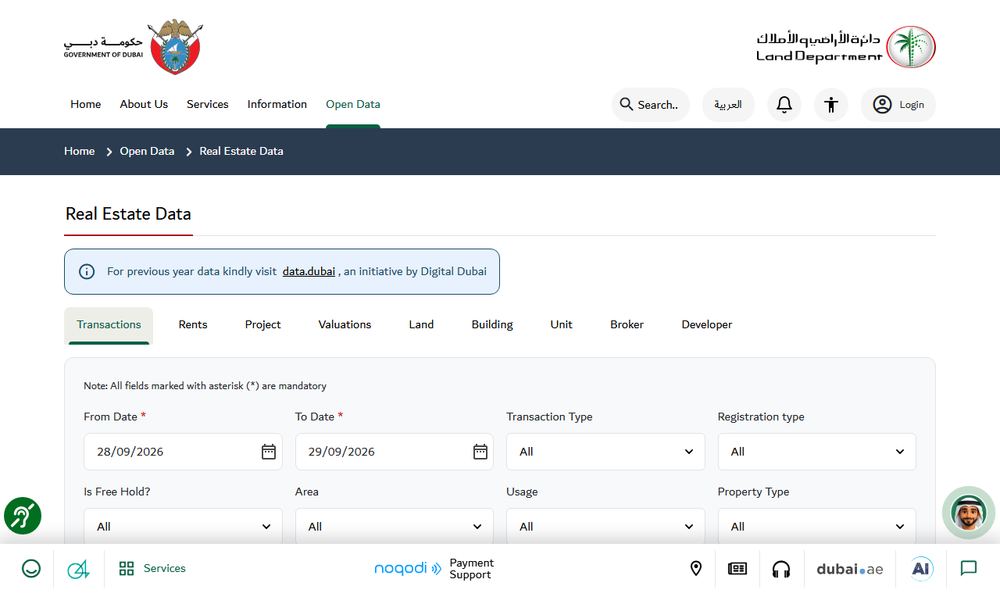Viewport: 1000px width, 594px height.
Task: Click the happiness smiley icon
Action: (x=31, y=568)
